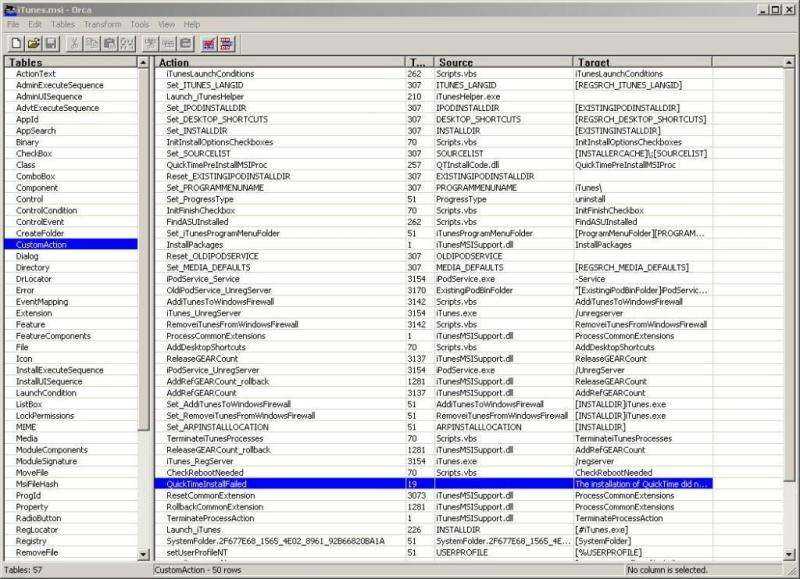Select the Dialog table
Screen dimensions: 800x579
coord(27,256)
